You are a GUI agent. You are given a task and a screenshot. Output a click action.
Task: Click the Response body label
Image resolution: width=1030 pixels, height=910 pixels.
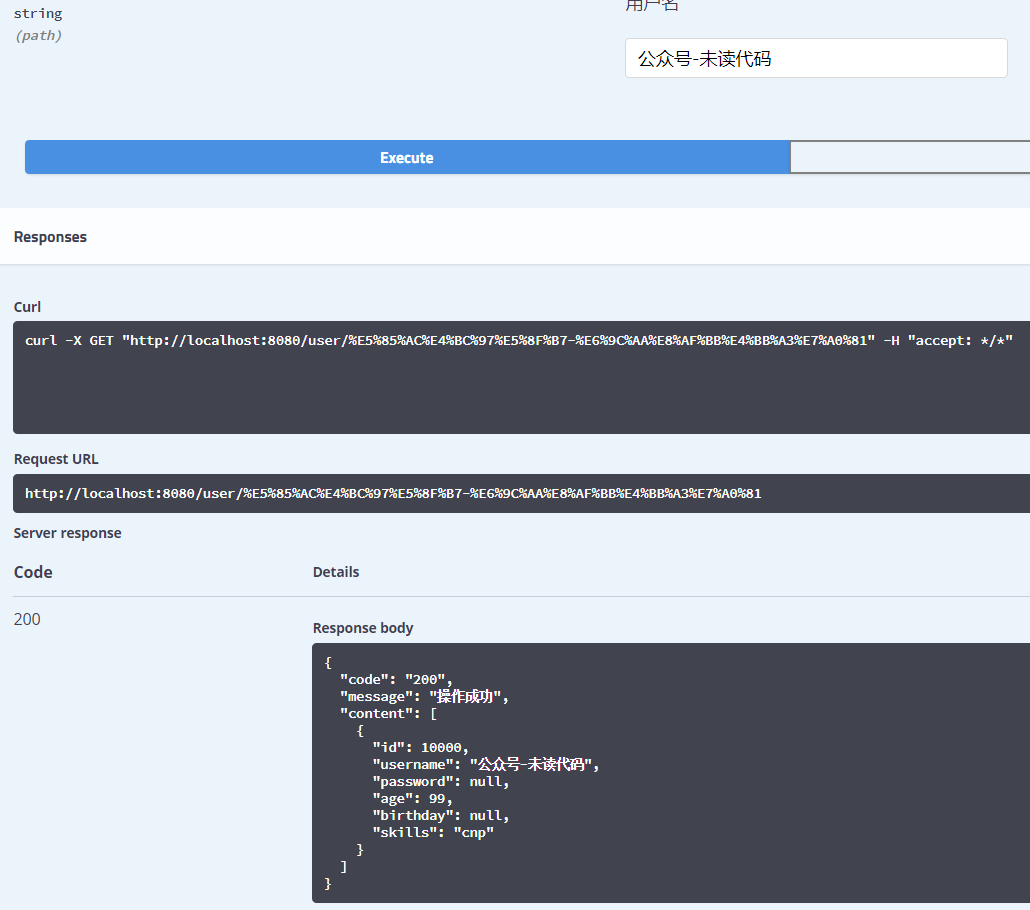pos(363,628)
